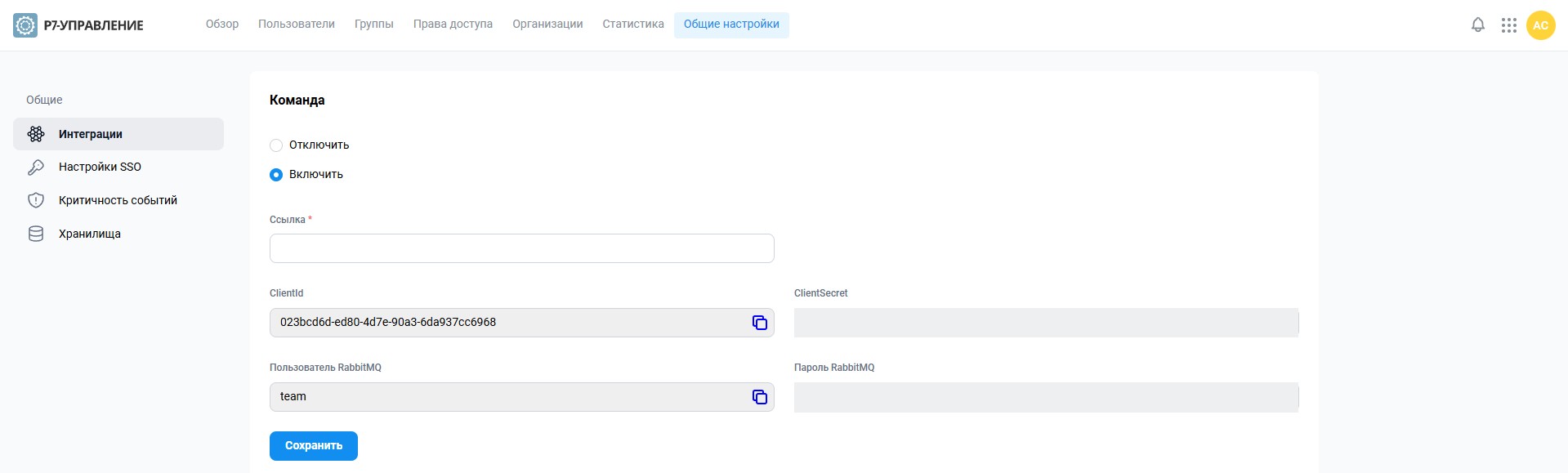The image size is (1568, 473).
Task: Select the Включить radio option
Action: [x=276, y=175]
